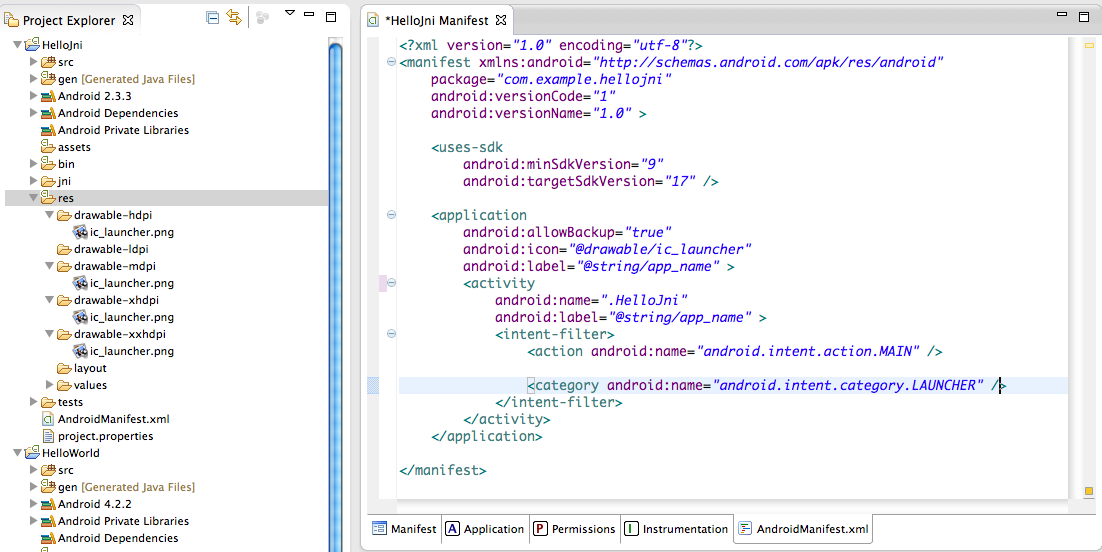1102x552 pixels.
Task: Fold the intent-filter element in editor
Action: coord(391,334)
